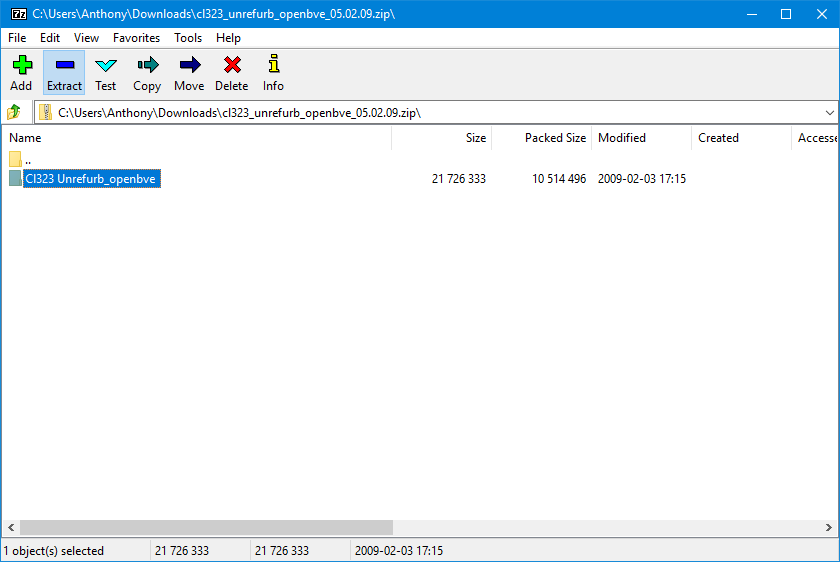Click the Cl323 Unrefurb_openbve folder icon
Screen dimensions: 840x562
(x=15, y=178)
